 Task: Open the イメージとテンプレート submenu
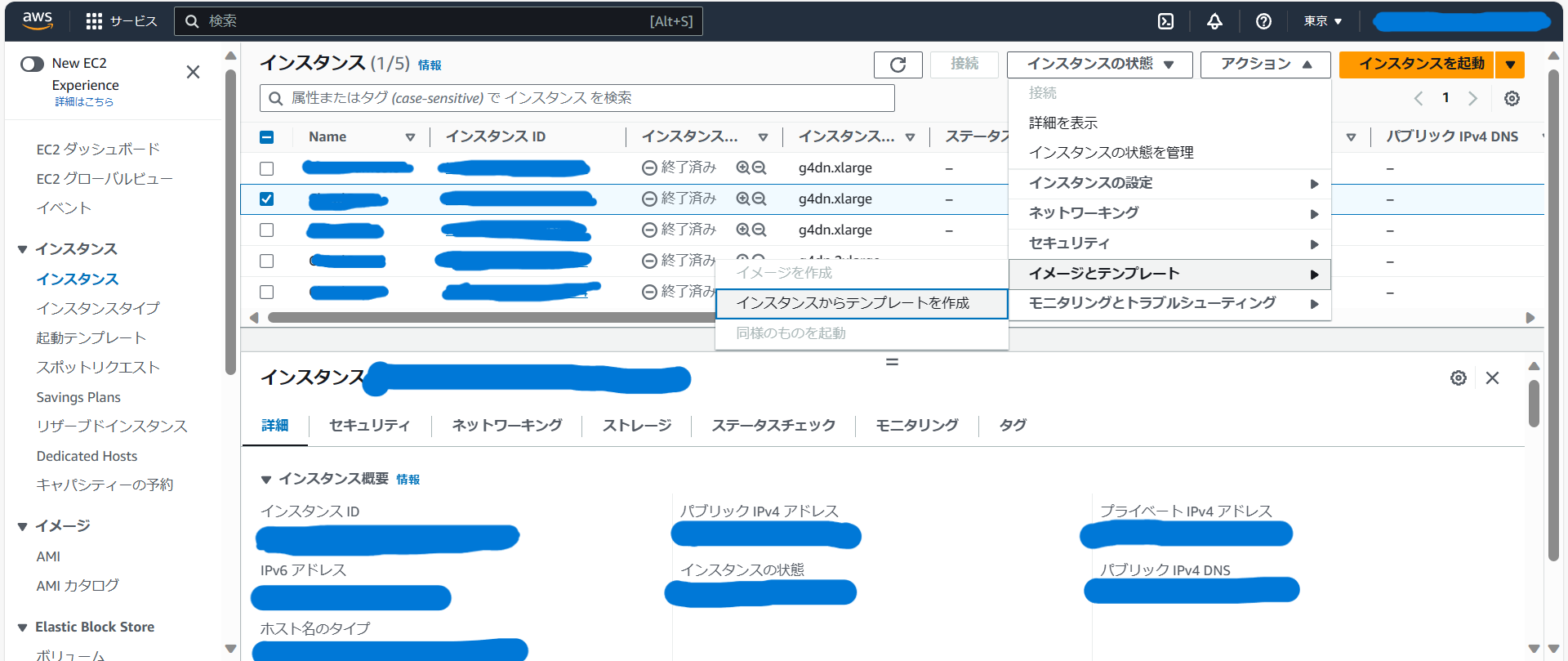(1169, 274)
